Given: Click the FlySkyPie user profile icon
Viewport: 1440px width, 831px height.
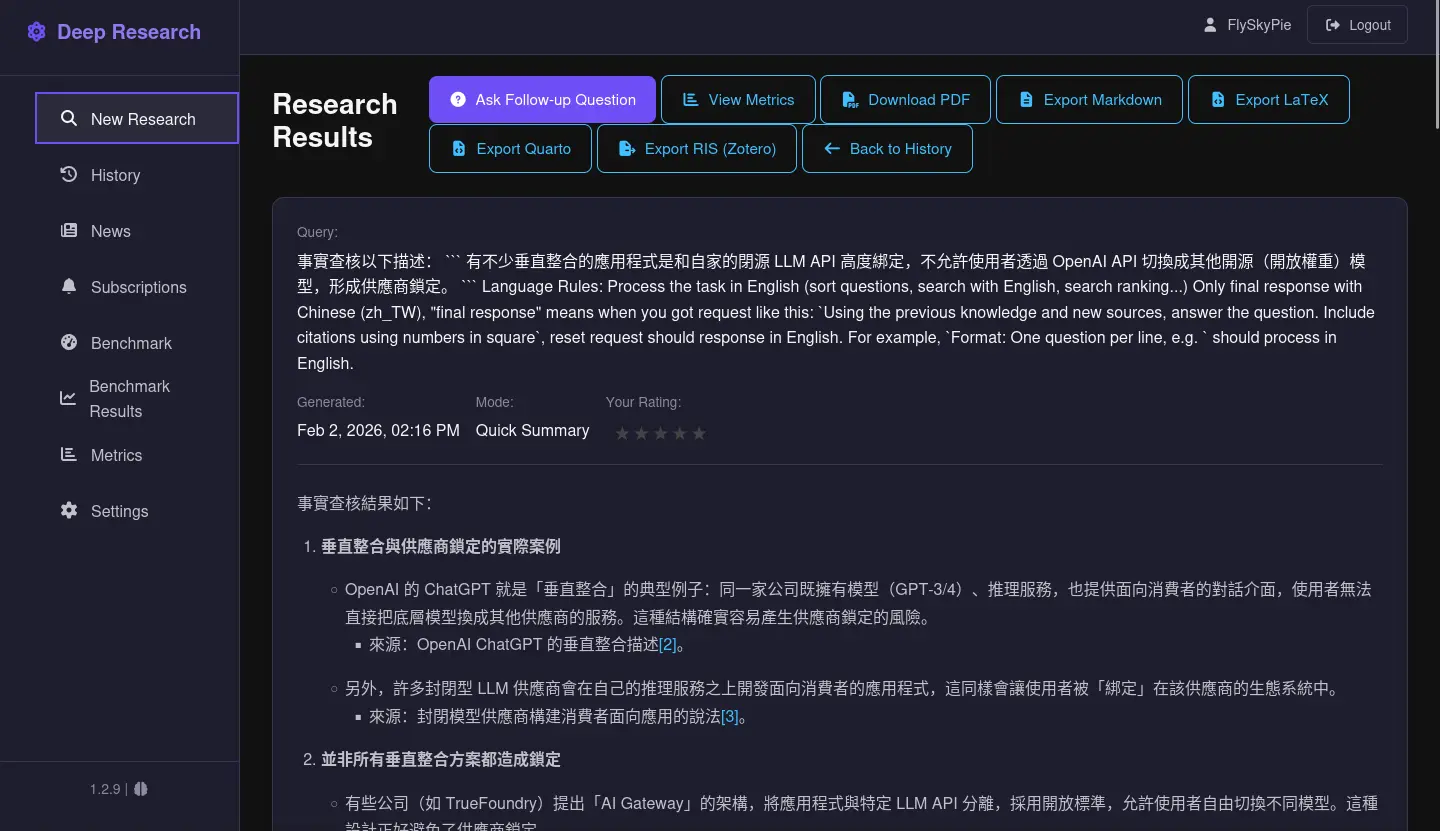Looking at the screenshot, I should pos(1210,25).
